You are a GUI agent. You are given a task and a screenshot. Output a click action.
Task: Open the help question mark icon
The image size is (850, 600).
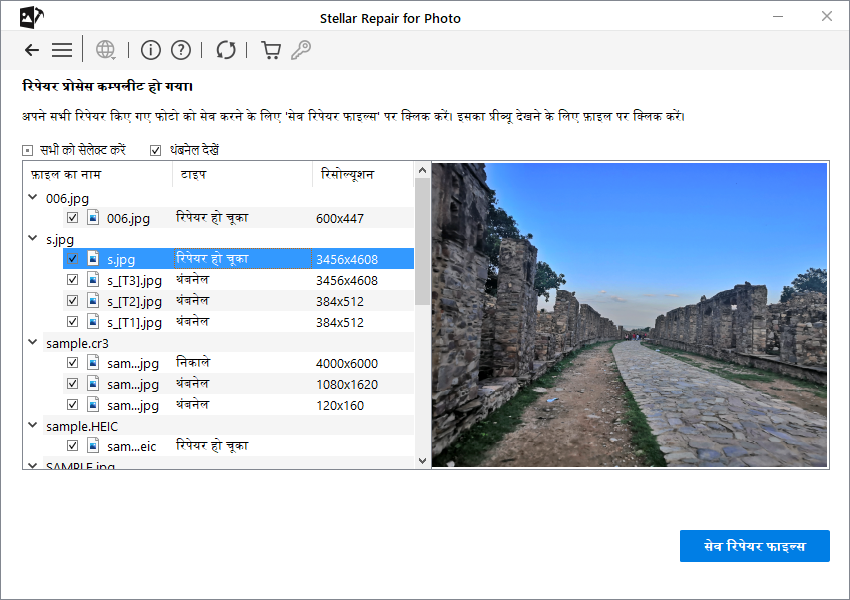[x=181, y=50]
